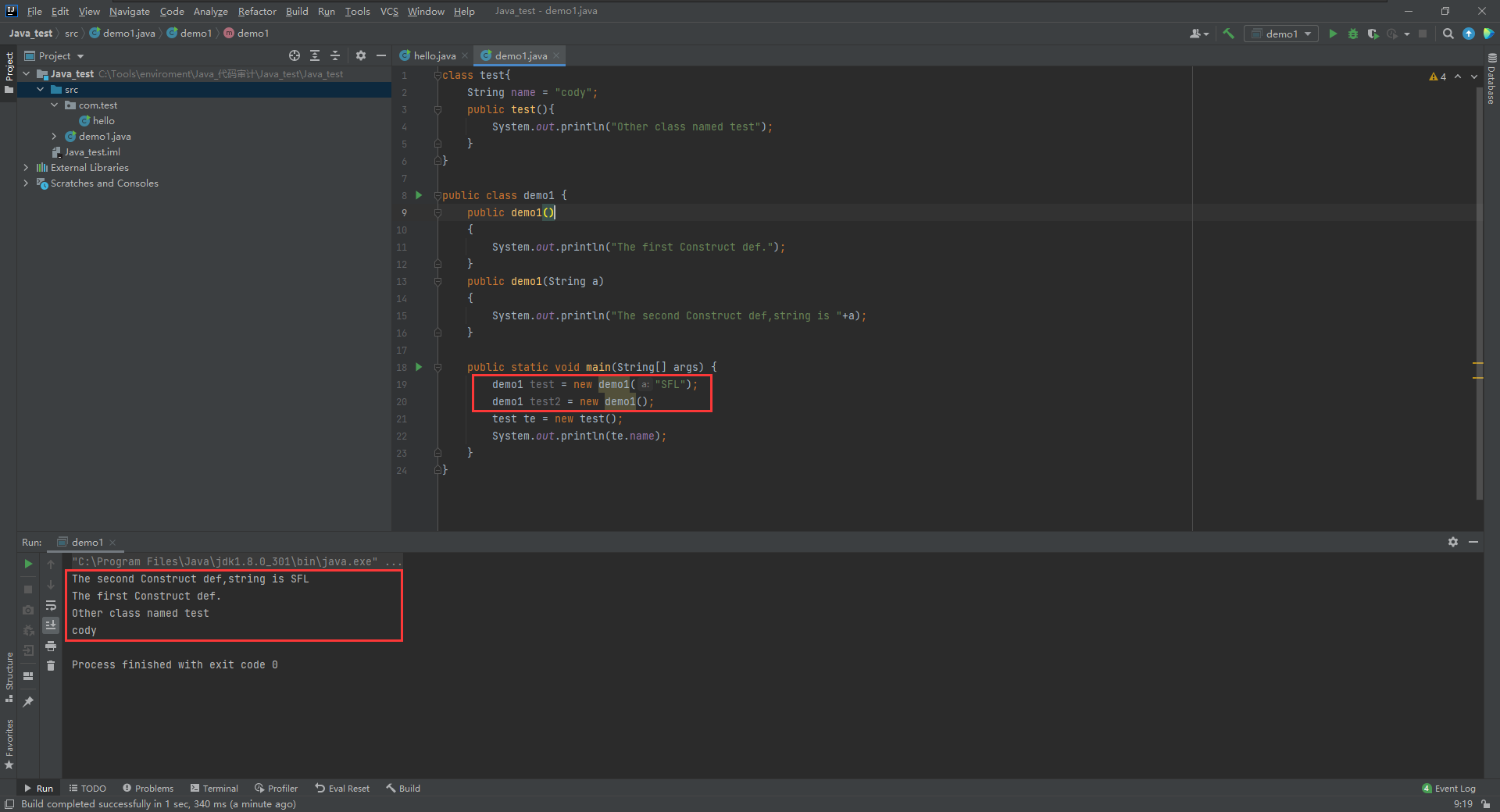Viewport: 1500px width, 812px height.
Task: Toggle scroll to end in Run console
Action: tap(51, 625)
